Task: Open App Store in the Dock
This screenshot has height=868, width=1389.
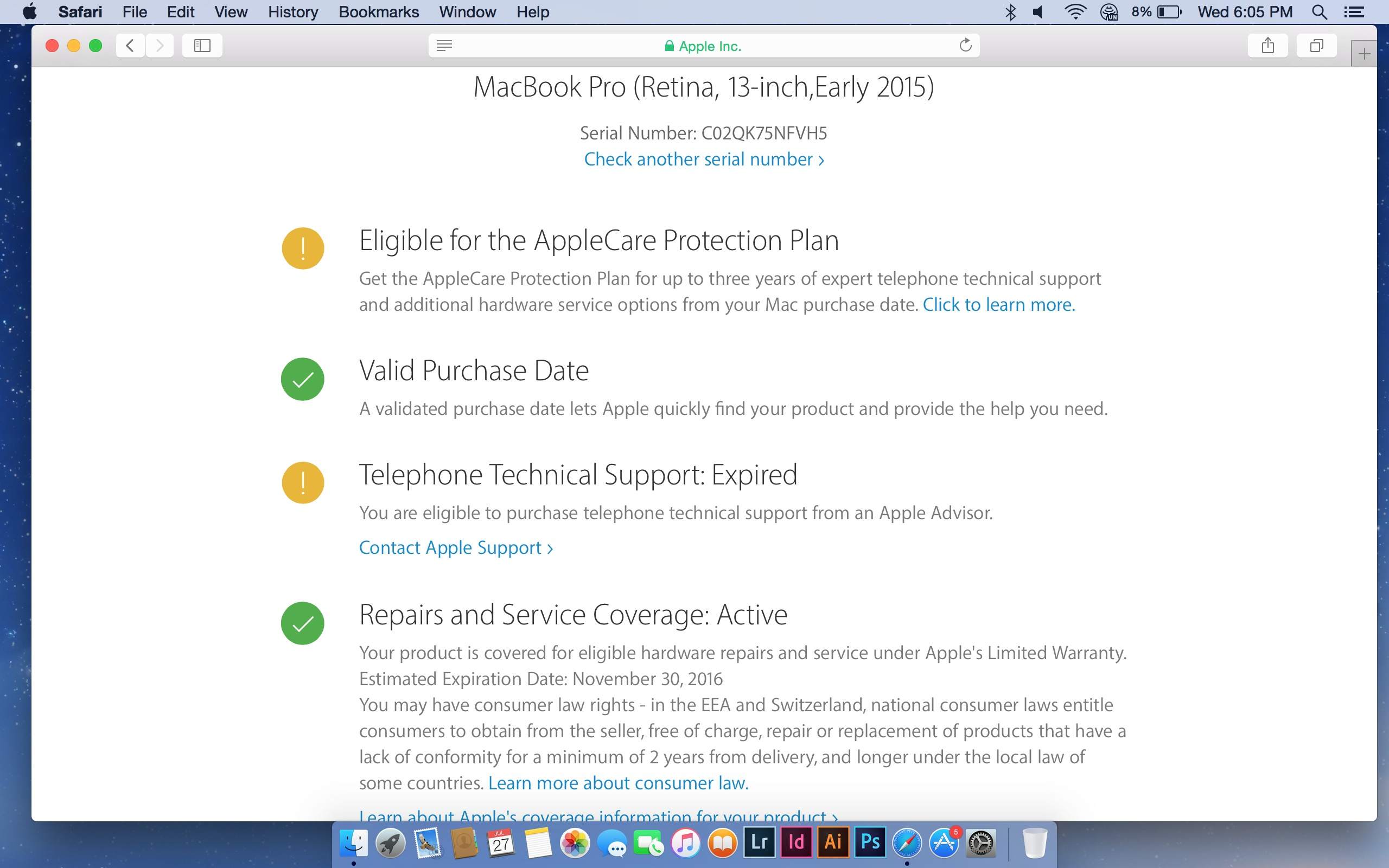Action: tap(944, 842)
